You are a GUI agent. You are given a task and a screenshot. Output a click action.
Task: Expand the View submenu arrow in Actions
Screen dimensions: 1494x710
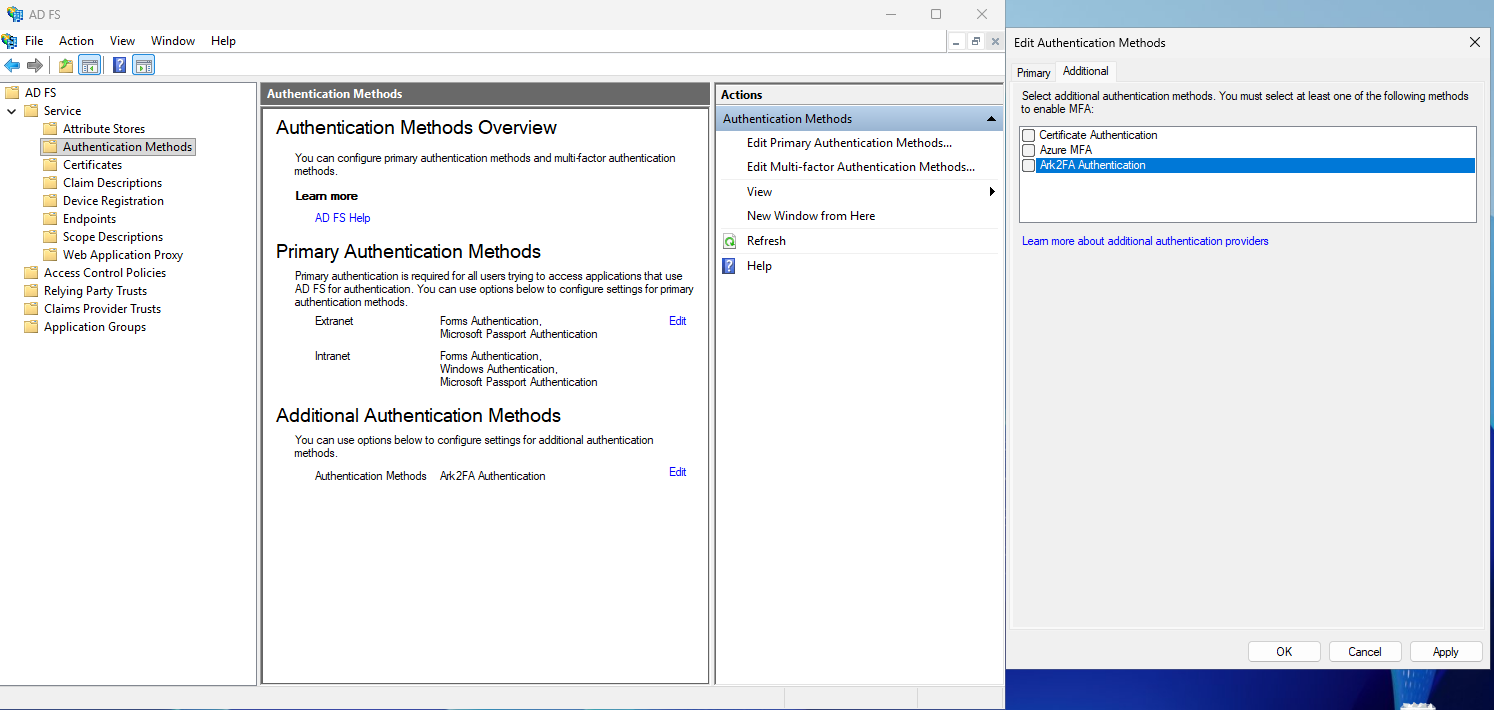pyautogui.click(x=992, y=192)
